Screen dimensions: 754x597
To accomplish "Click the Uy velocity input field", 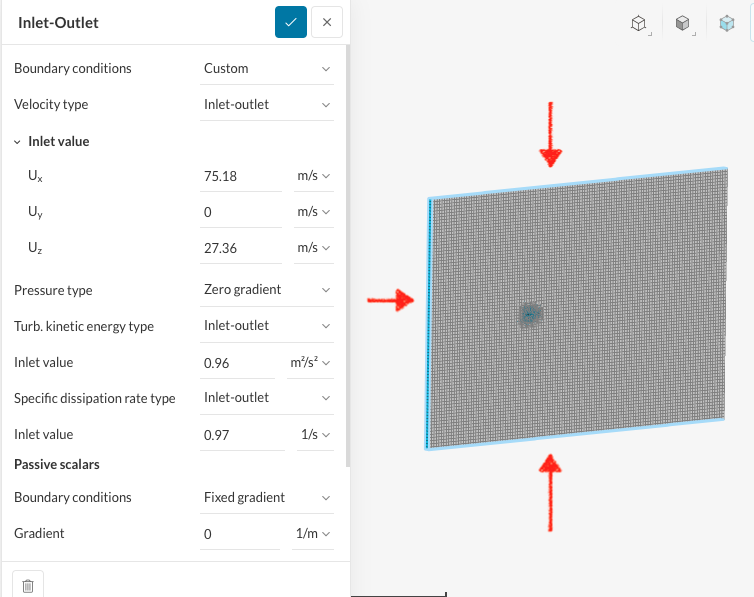I will pyautogui.click(x=240, y=212).
